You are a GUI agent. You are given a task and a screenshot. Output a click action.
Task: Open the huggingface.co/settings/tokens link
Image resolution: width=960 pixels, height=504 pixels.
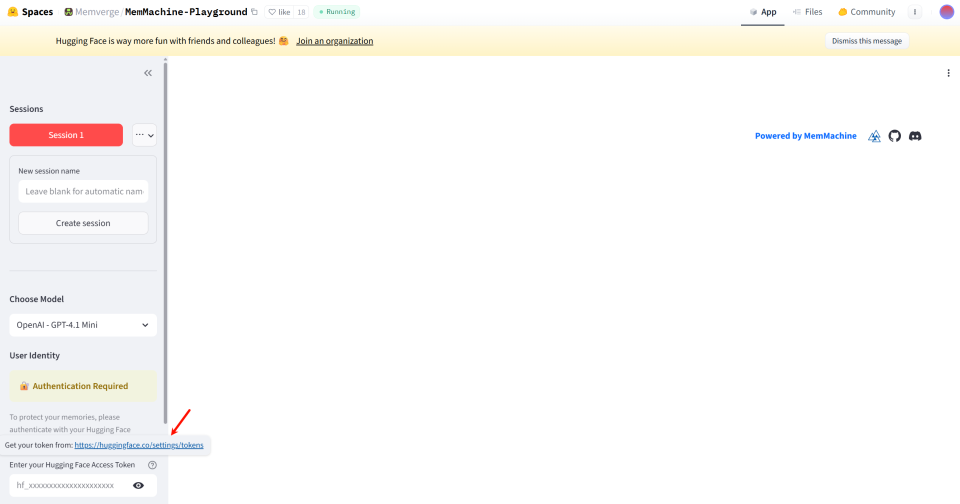[139, 445]
